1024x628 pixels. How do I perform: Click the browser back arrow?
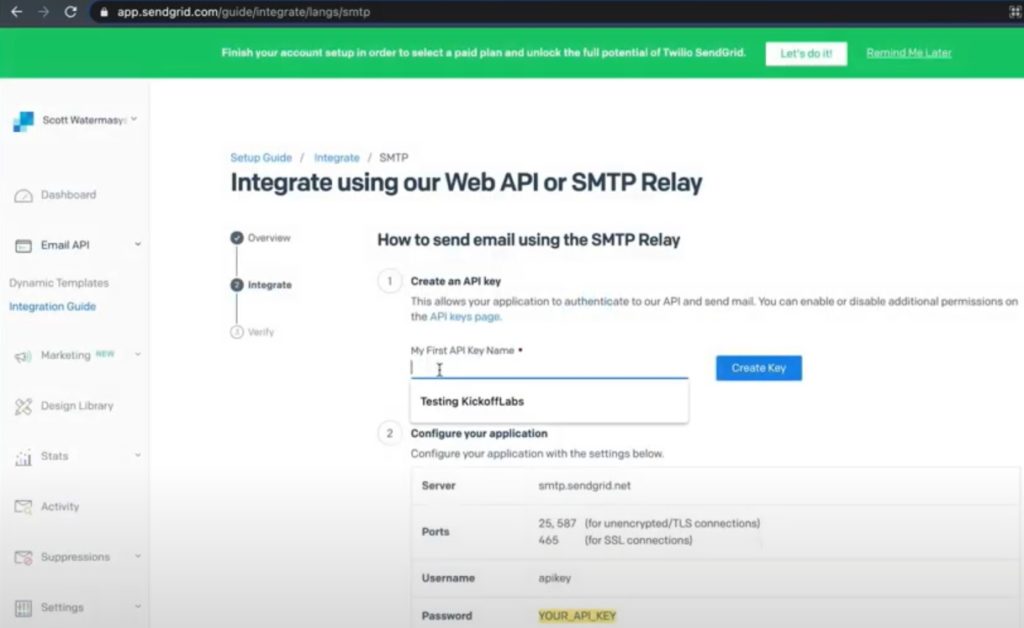click(x=16, y=12)
